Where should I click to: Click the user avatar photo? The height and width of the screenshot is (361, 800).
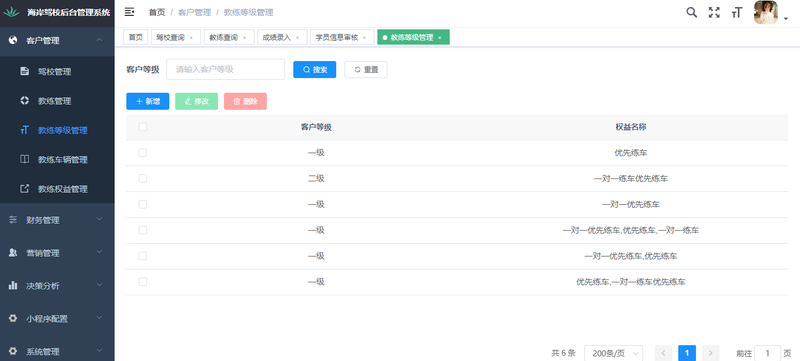766,12
